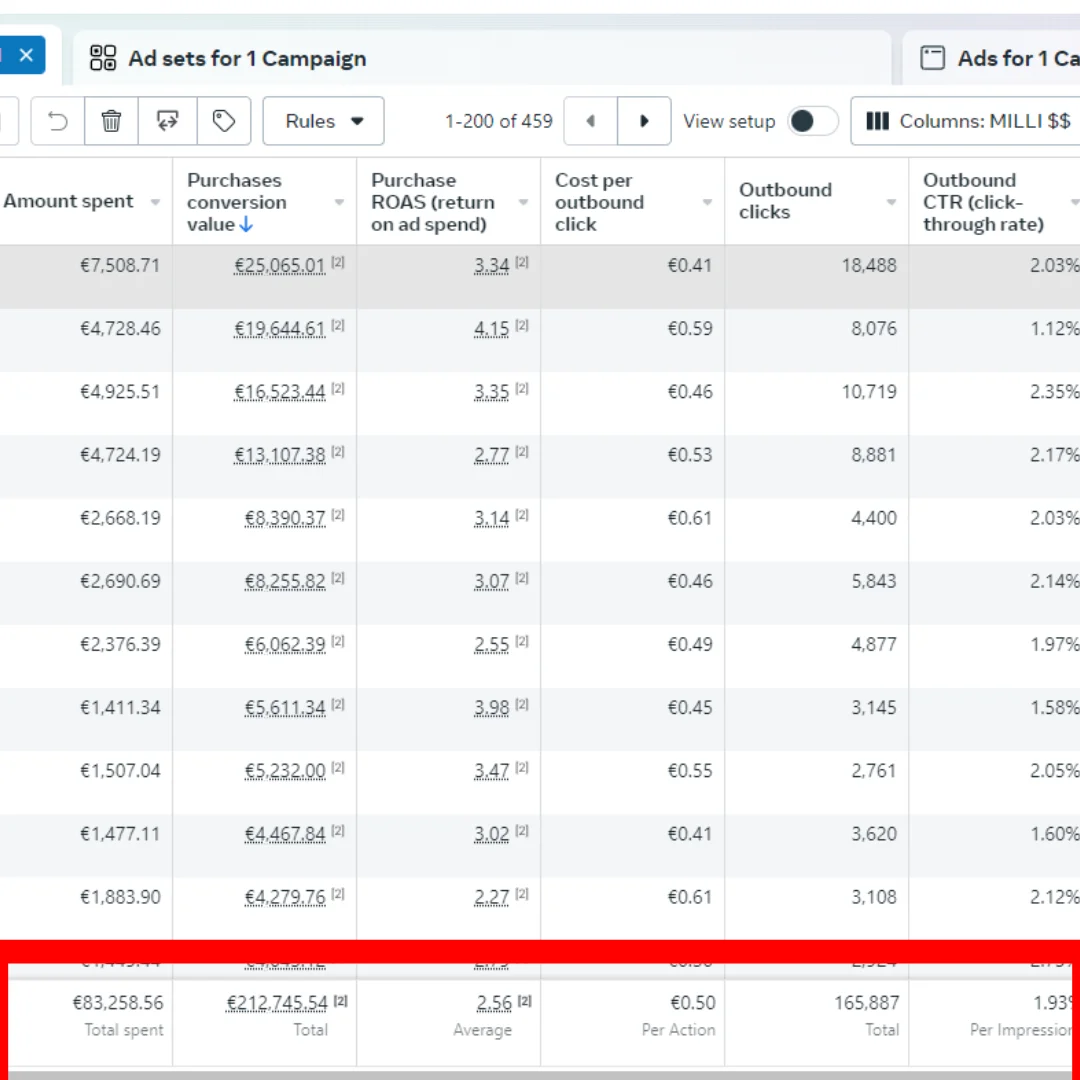Go to next page of results
Screen dimensions: 1080x1080
click(644, 121)
